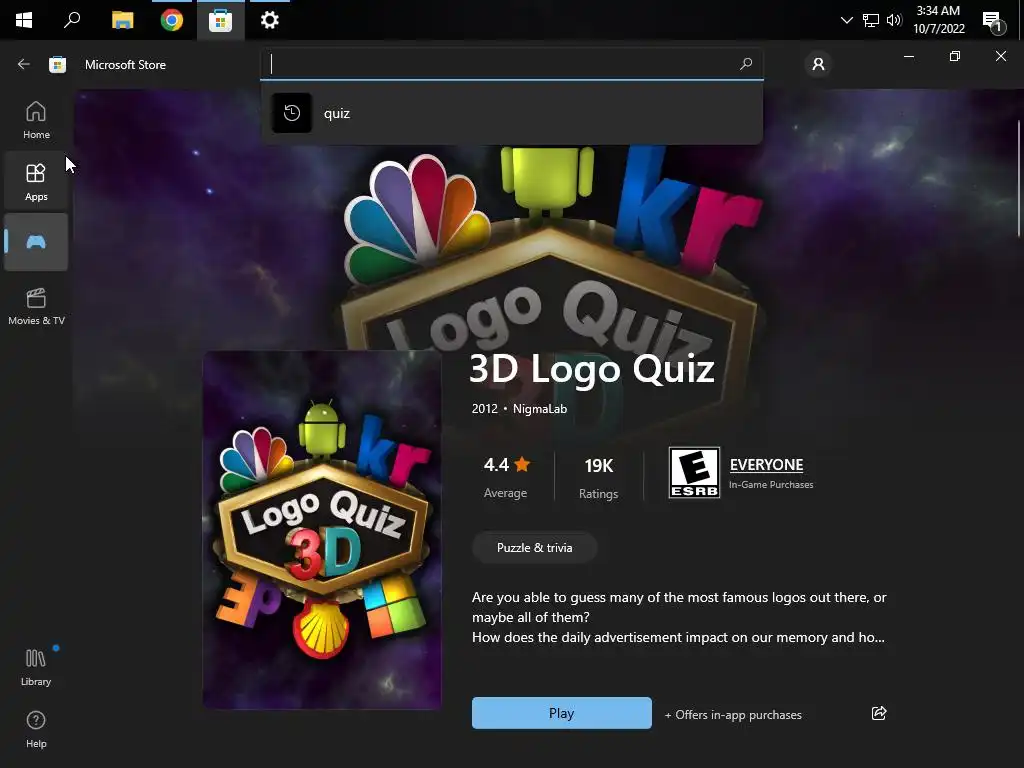Click the app description text
The height and width of the screenshot is (768, 1024).
[x=679, y=617]
